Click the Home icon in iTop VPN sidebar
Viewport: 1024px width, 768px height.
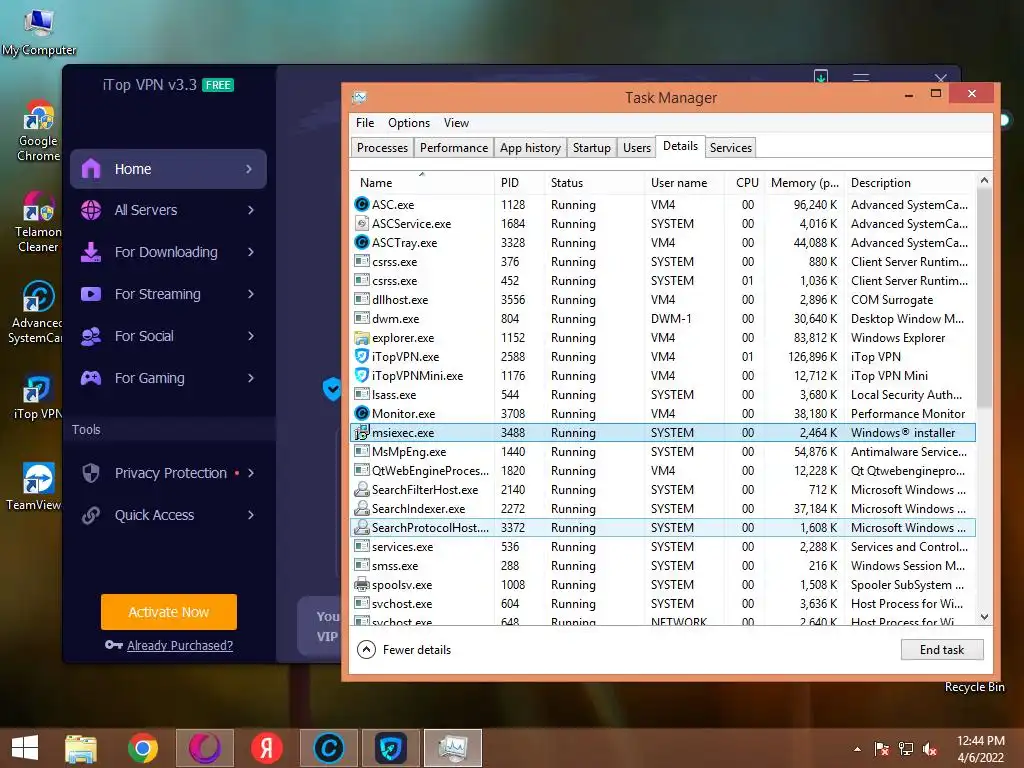(91, 168)
